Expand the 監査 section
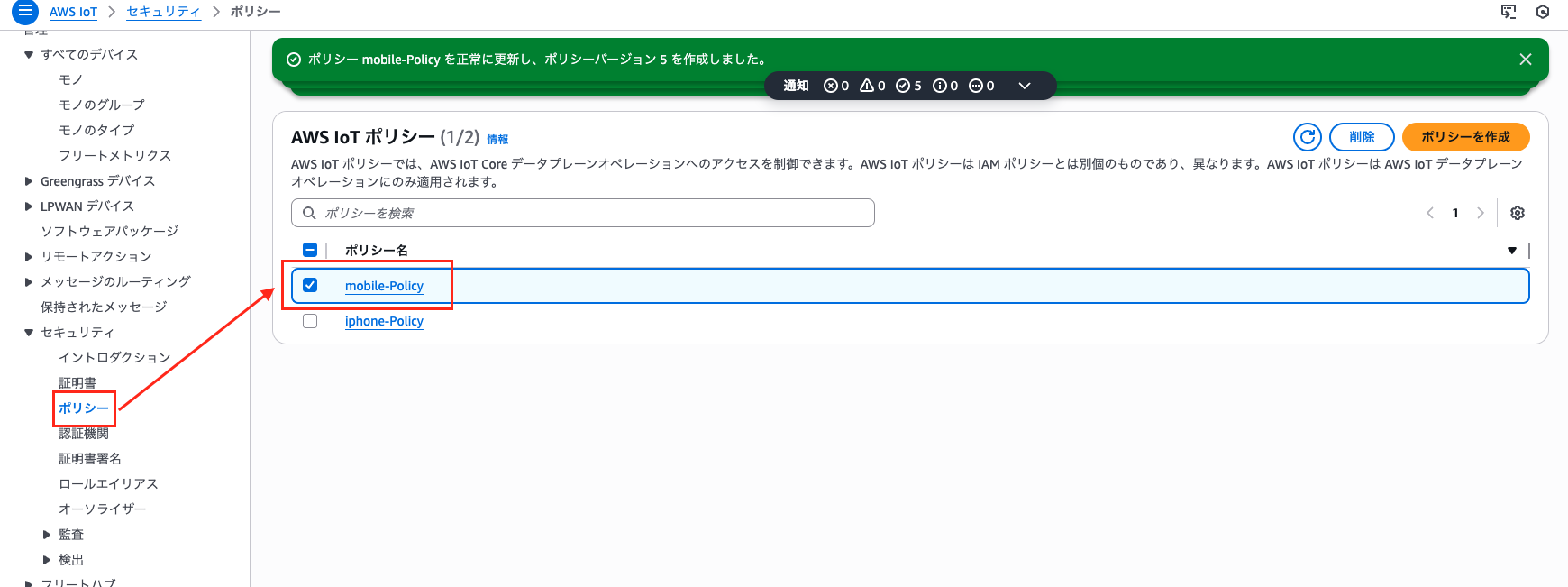Viewport: 1568px width, 587px height. click(47, 535)
